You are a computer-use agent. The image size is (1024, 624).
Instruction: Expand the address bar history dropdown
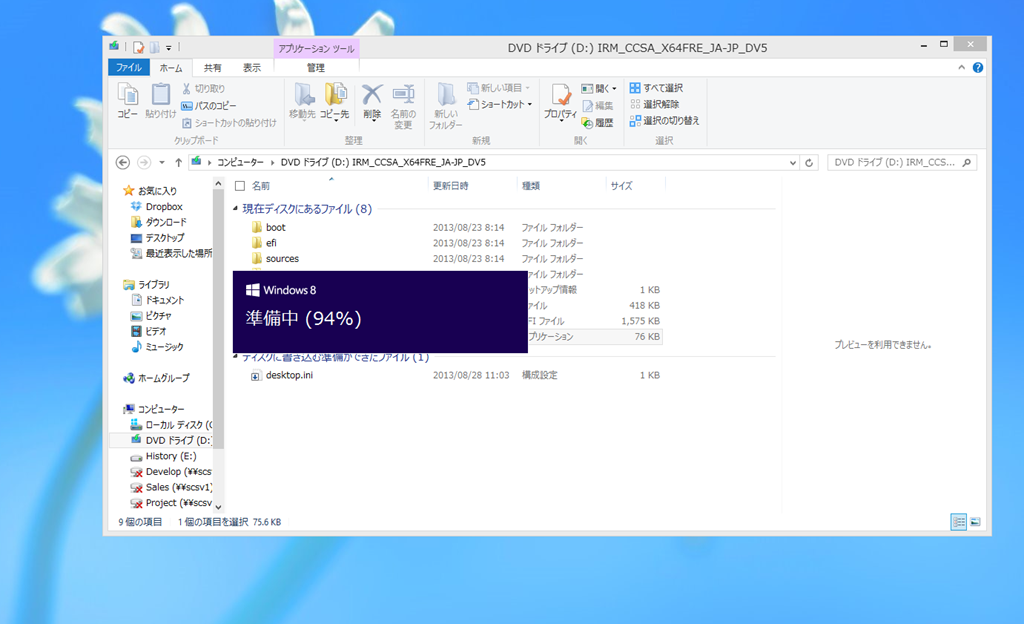coord(793,163)
